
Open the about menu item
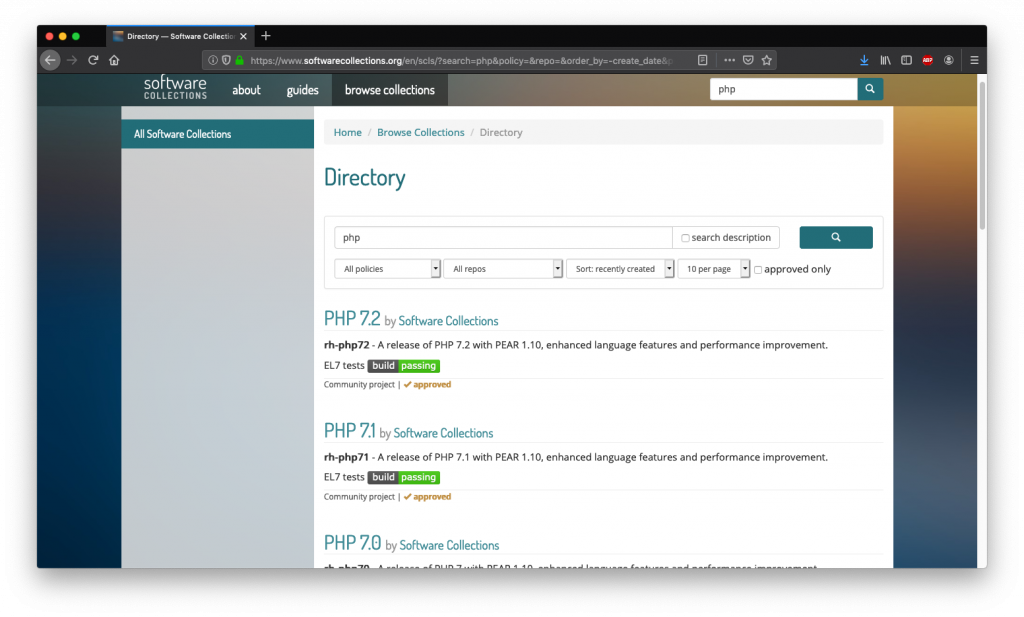[x=246, y=90]
